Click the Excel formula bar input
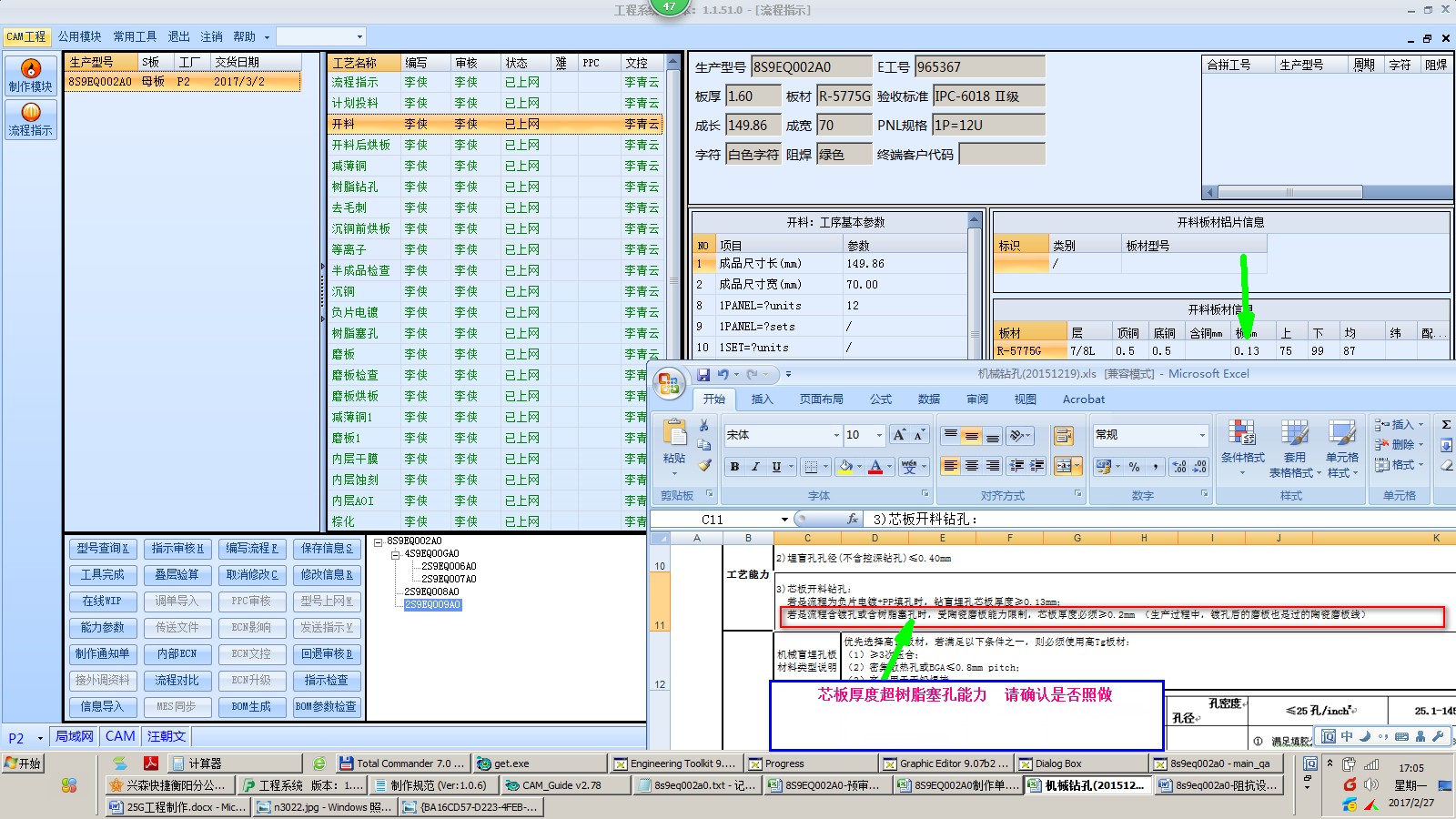Screen dimensions: 1456x819 click(x=1159, y=519)
